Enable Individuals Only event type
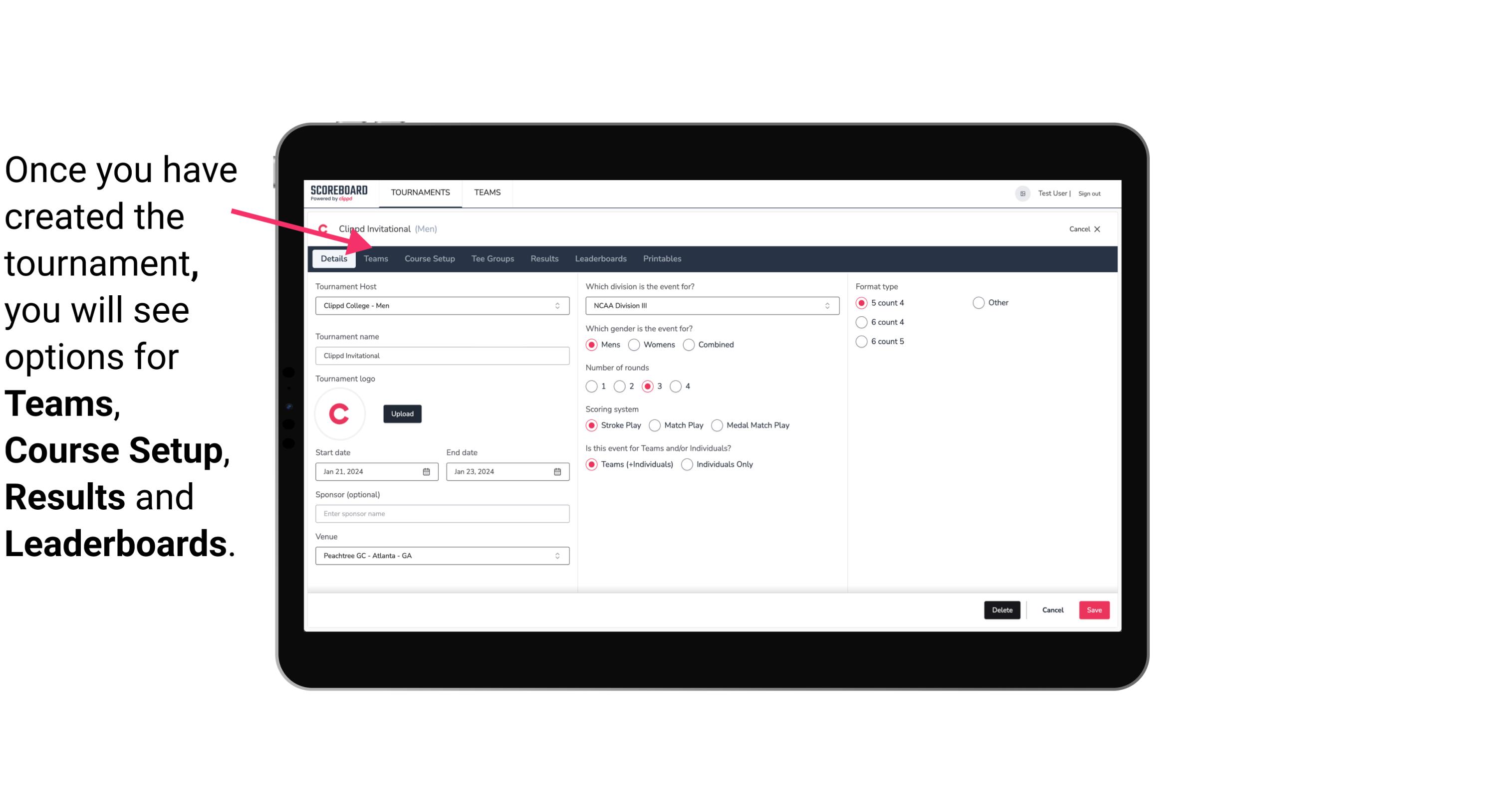 click(x=688, y=464)
